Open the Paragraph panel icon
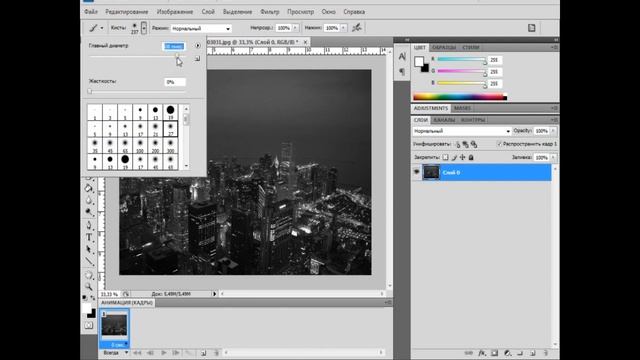The height and width of the screenshot is (360, 640). tap(402, 71)
